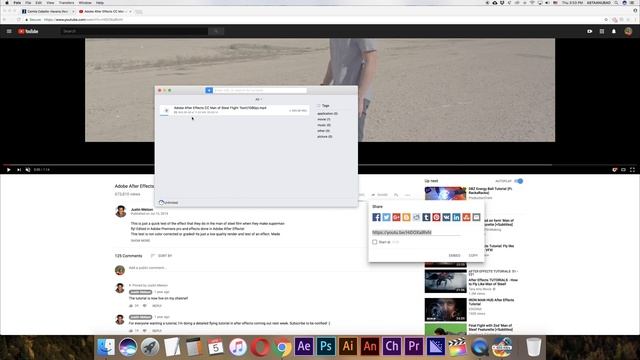640x360 pixels.
Task: Open the File menu
Action: click(28, 2)
